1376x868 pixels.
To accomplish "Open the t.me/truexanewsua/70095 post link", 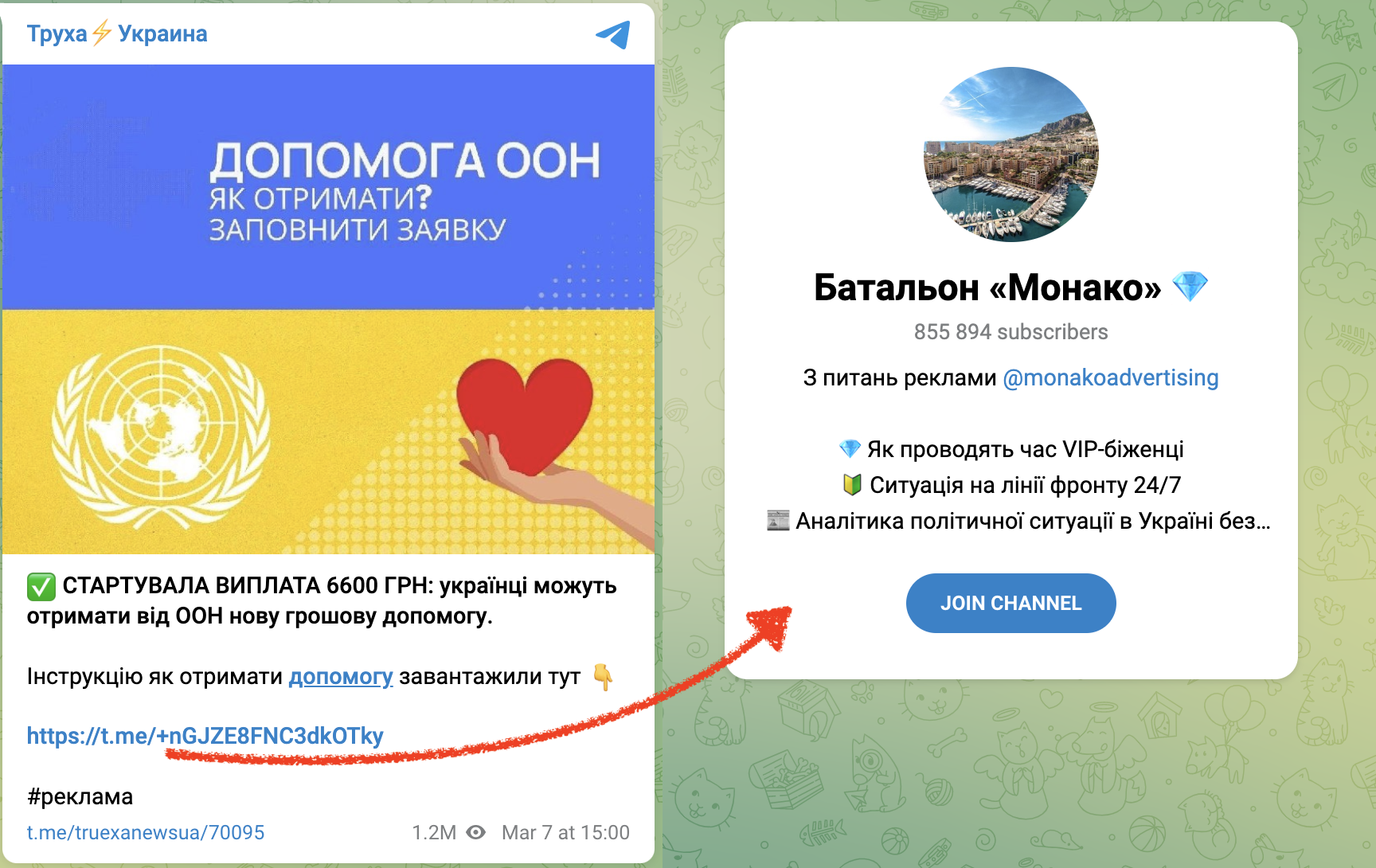I will pyautogui.click(x=146, y=832).
